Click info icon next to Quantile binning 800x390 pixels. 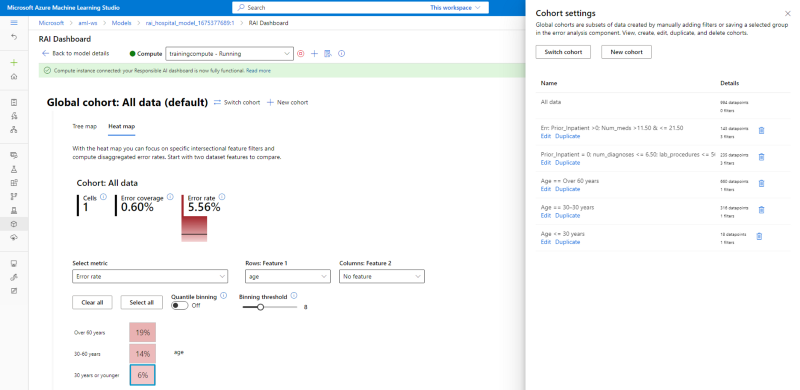point(223,296)
